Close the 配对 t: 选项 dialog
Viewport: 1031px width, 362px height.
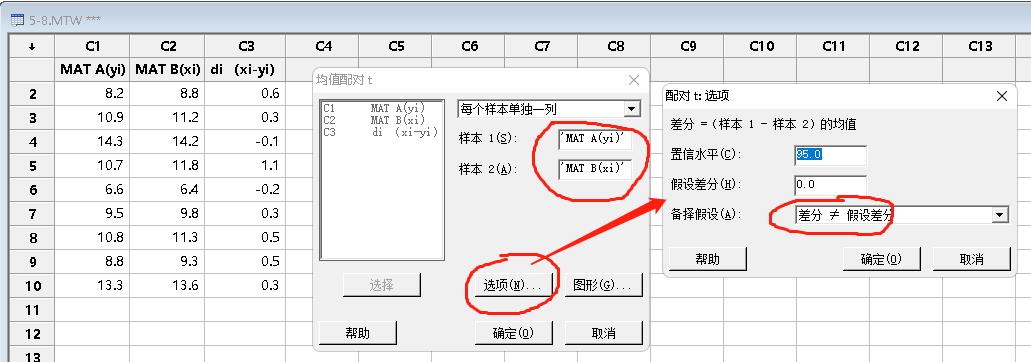tap(1001, 96)
